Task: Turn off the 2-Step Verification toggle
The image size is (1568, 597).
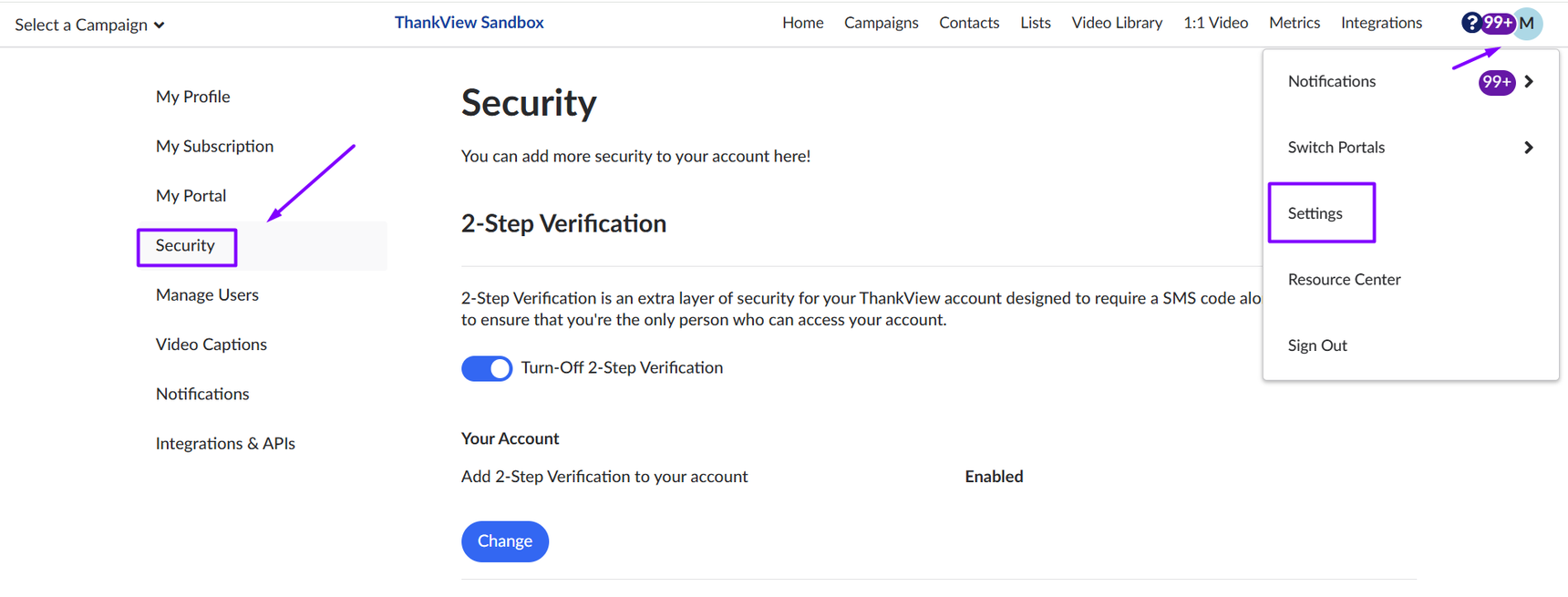Action: [x=487, y=368]
